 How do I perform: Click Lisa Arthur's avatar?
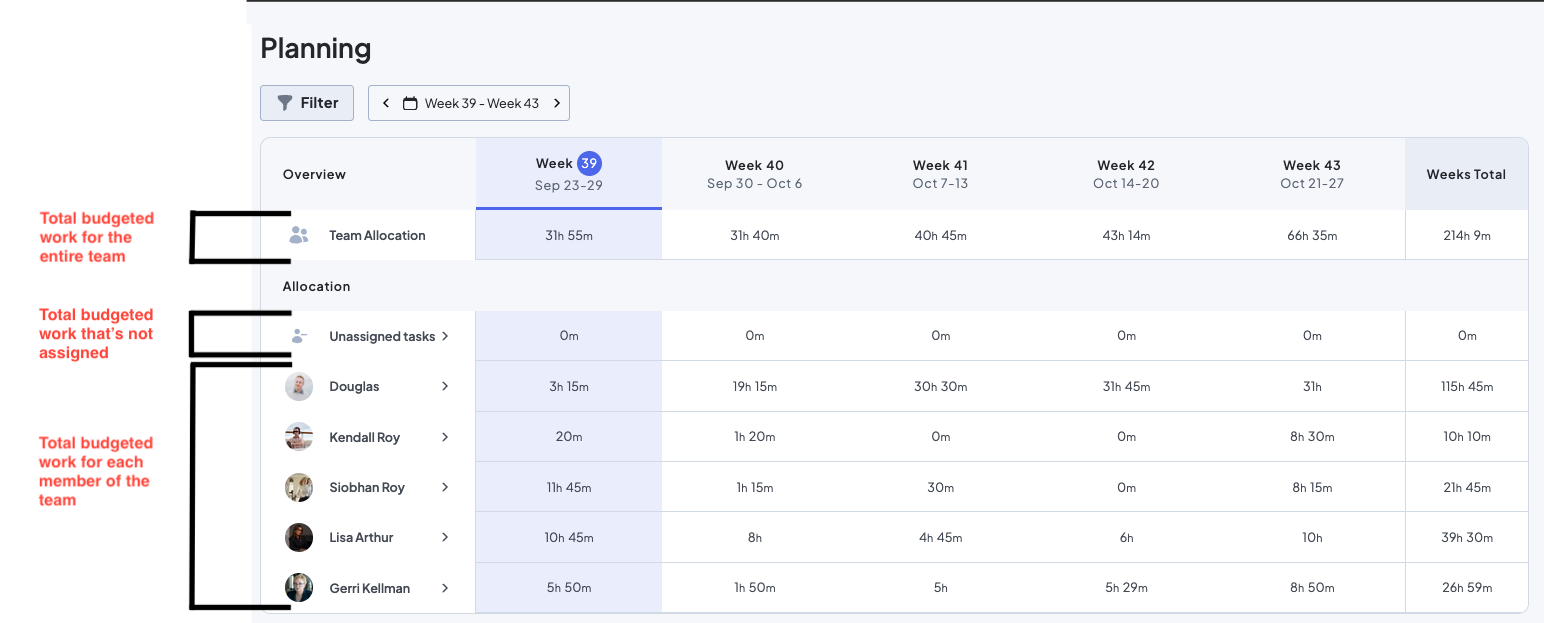[299, 537]
